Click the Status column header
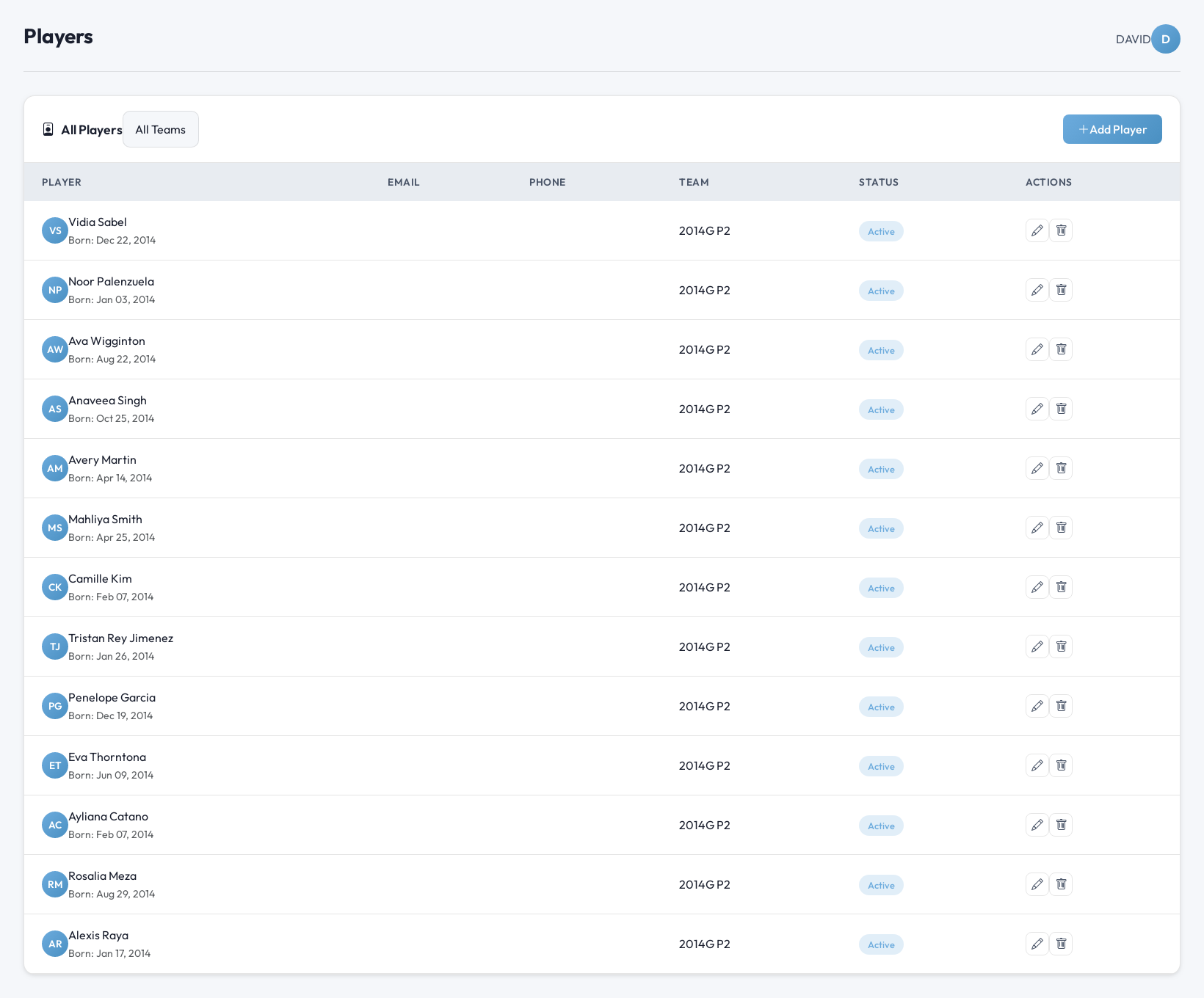 (x=878, y=182)
